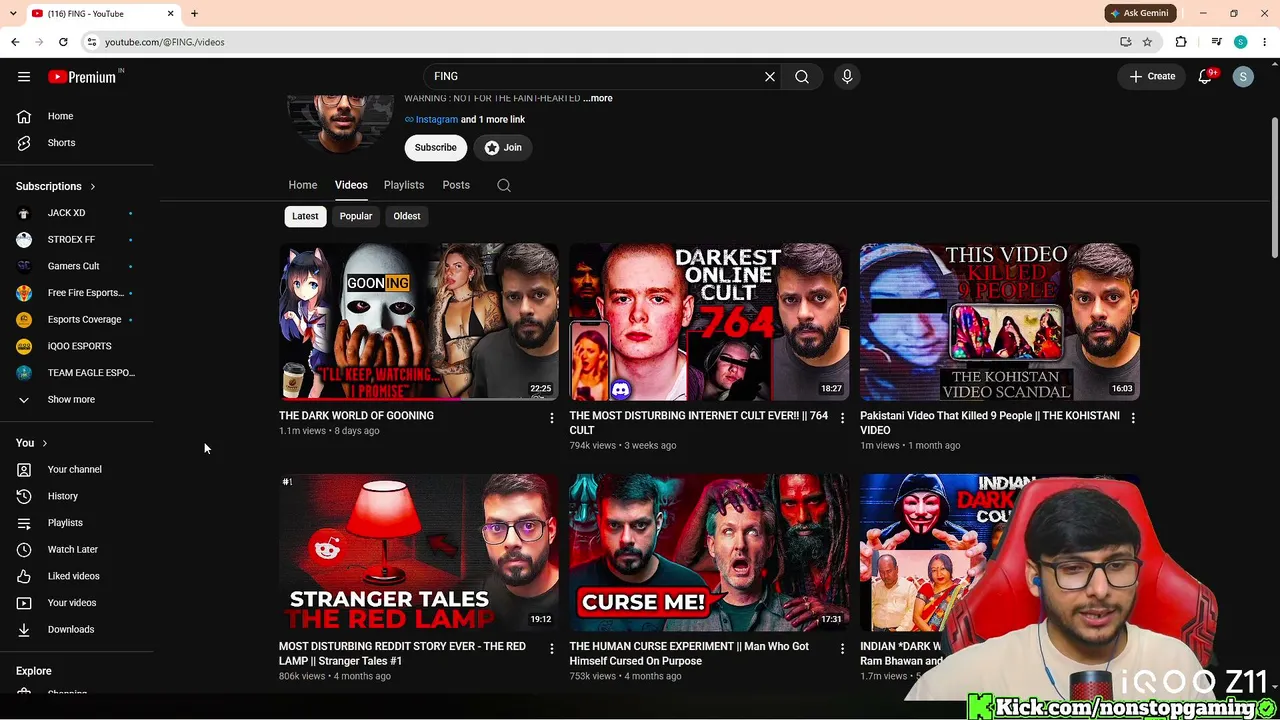
Task: Open options for THE DARK WORLD OF GOONING video
Action: (x=551, y=418)
